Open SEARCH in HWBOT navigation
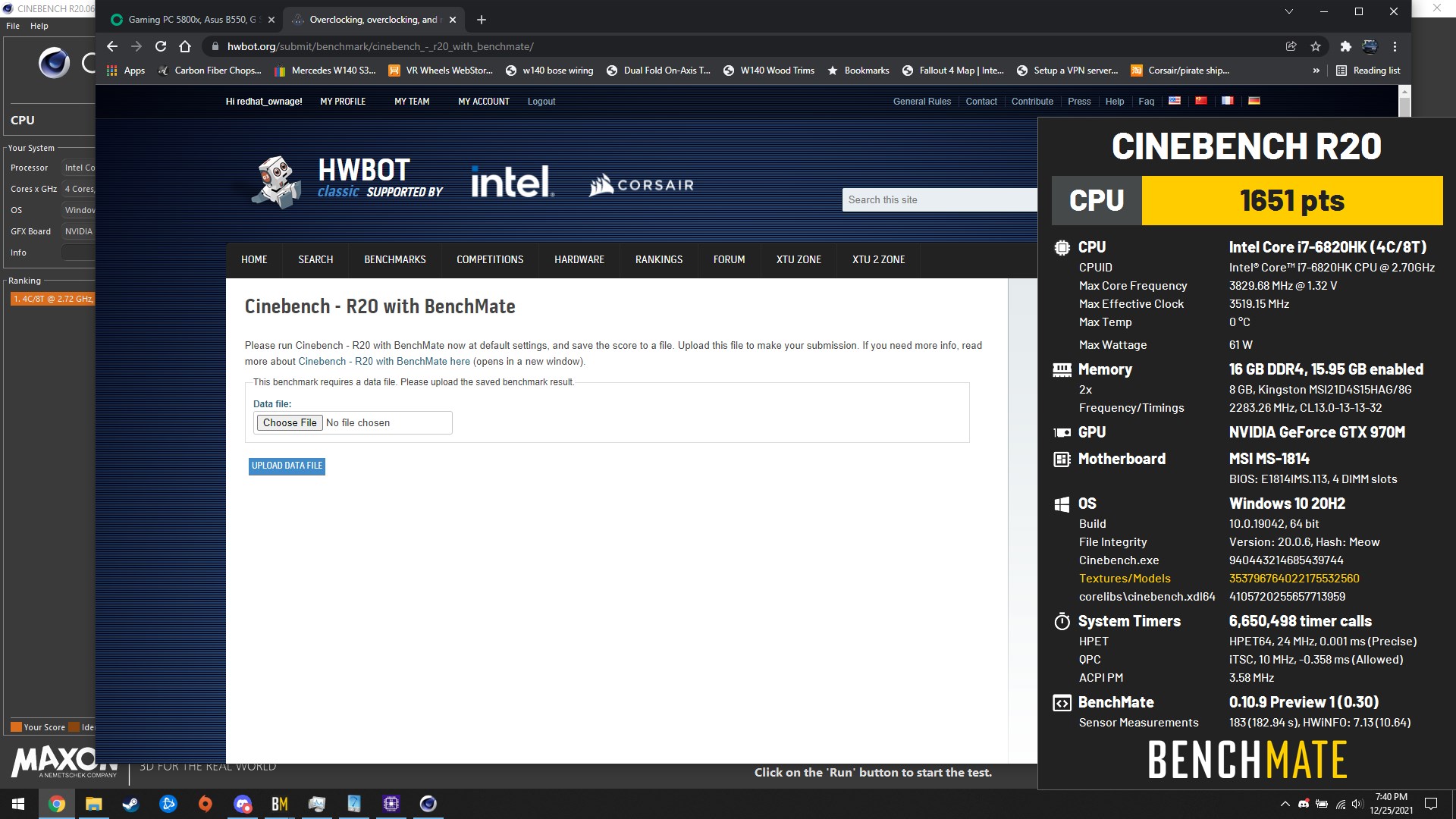This screenshot has width=1456, height=819. 315,259
